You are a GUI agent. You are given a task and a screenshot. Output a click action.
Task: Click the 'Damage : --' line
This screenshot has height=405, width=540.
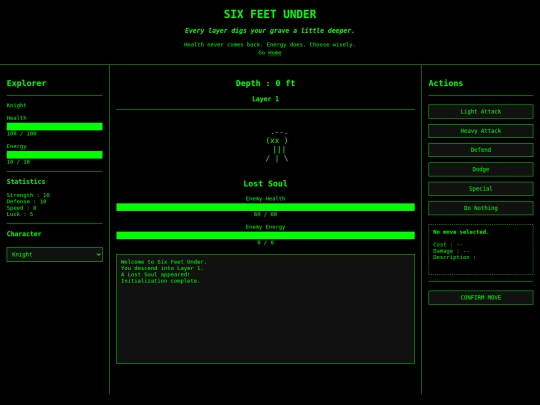[451, 251]
